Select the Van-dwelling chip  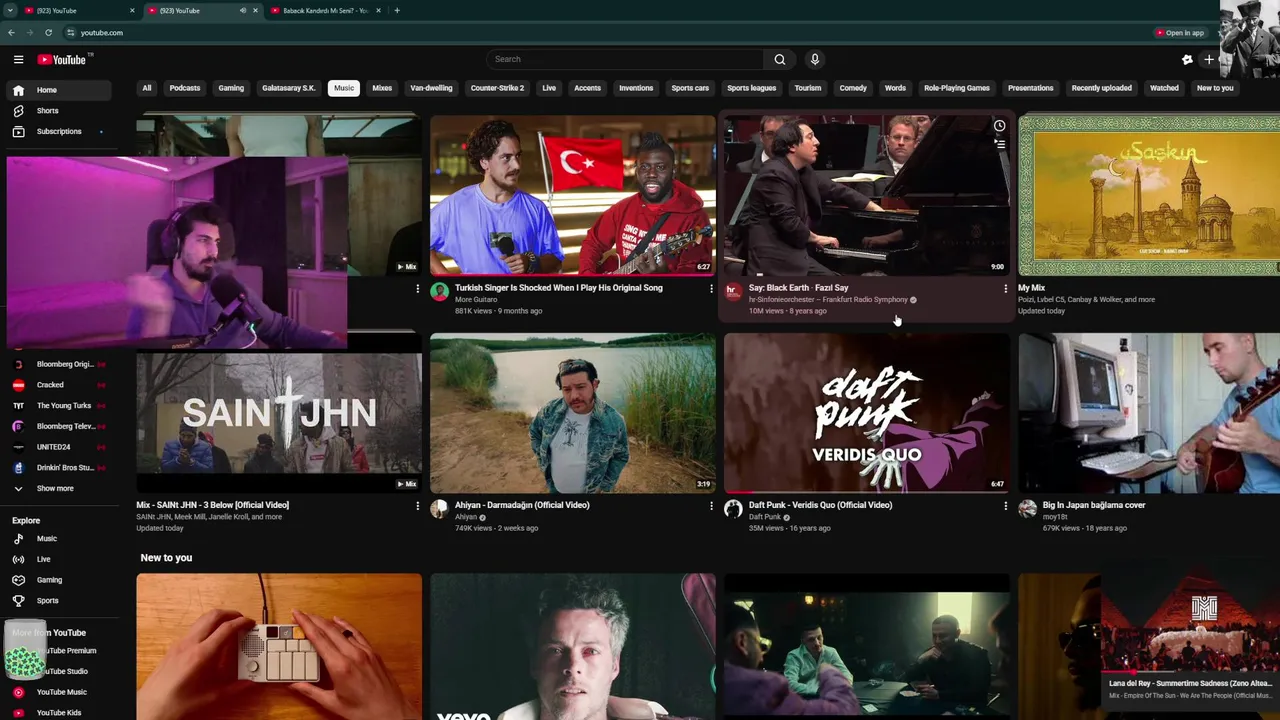point(431,88)
